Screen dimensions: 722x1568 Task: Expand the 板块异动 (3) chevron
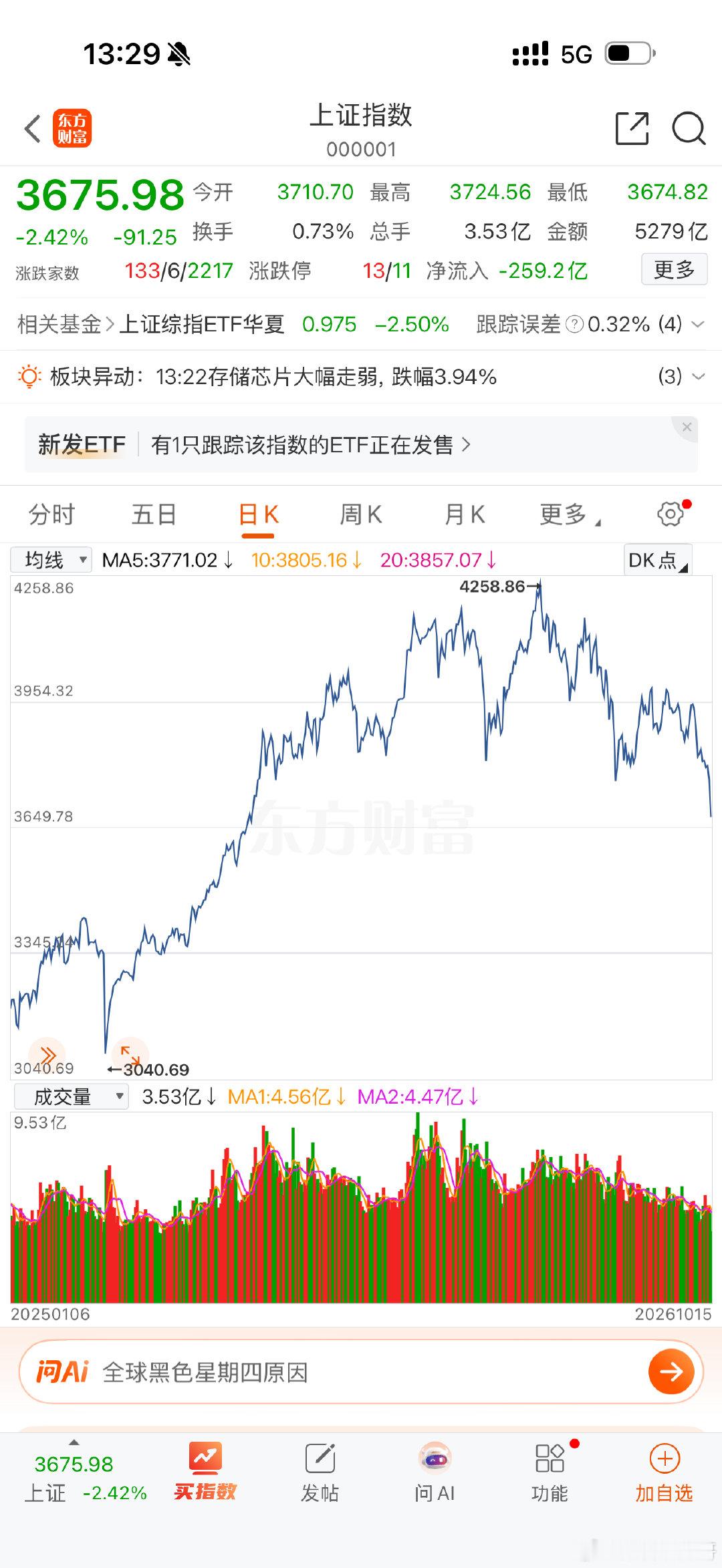(x=698, y=377)
